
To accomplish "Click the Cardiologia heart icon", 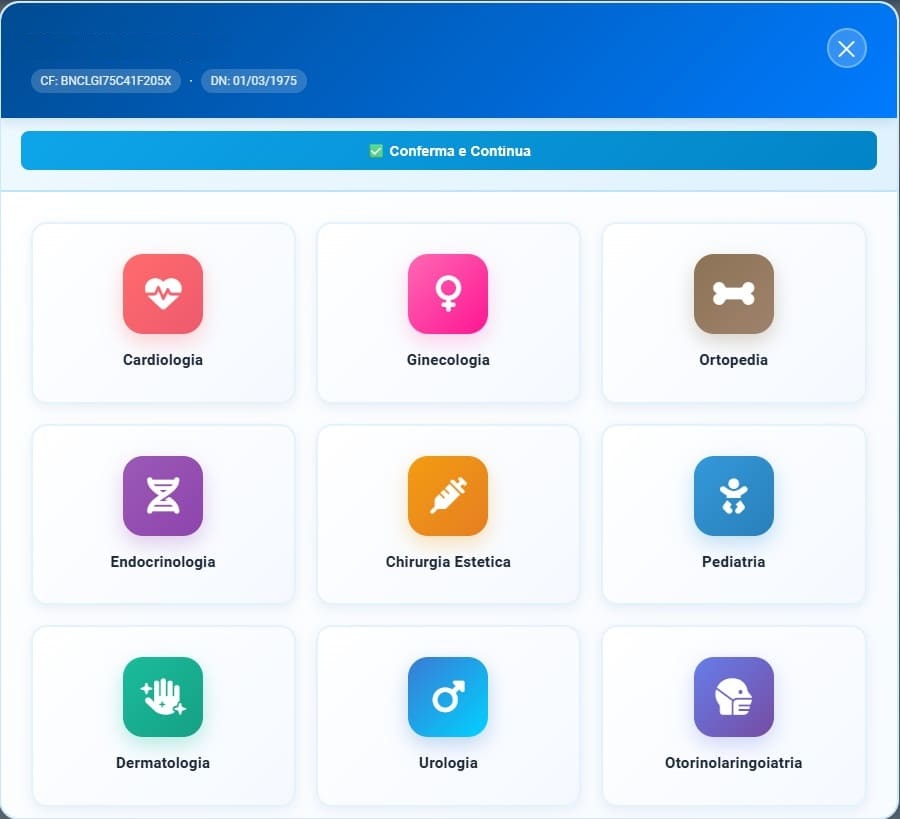I will (x=163, y=294).
